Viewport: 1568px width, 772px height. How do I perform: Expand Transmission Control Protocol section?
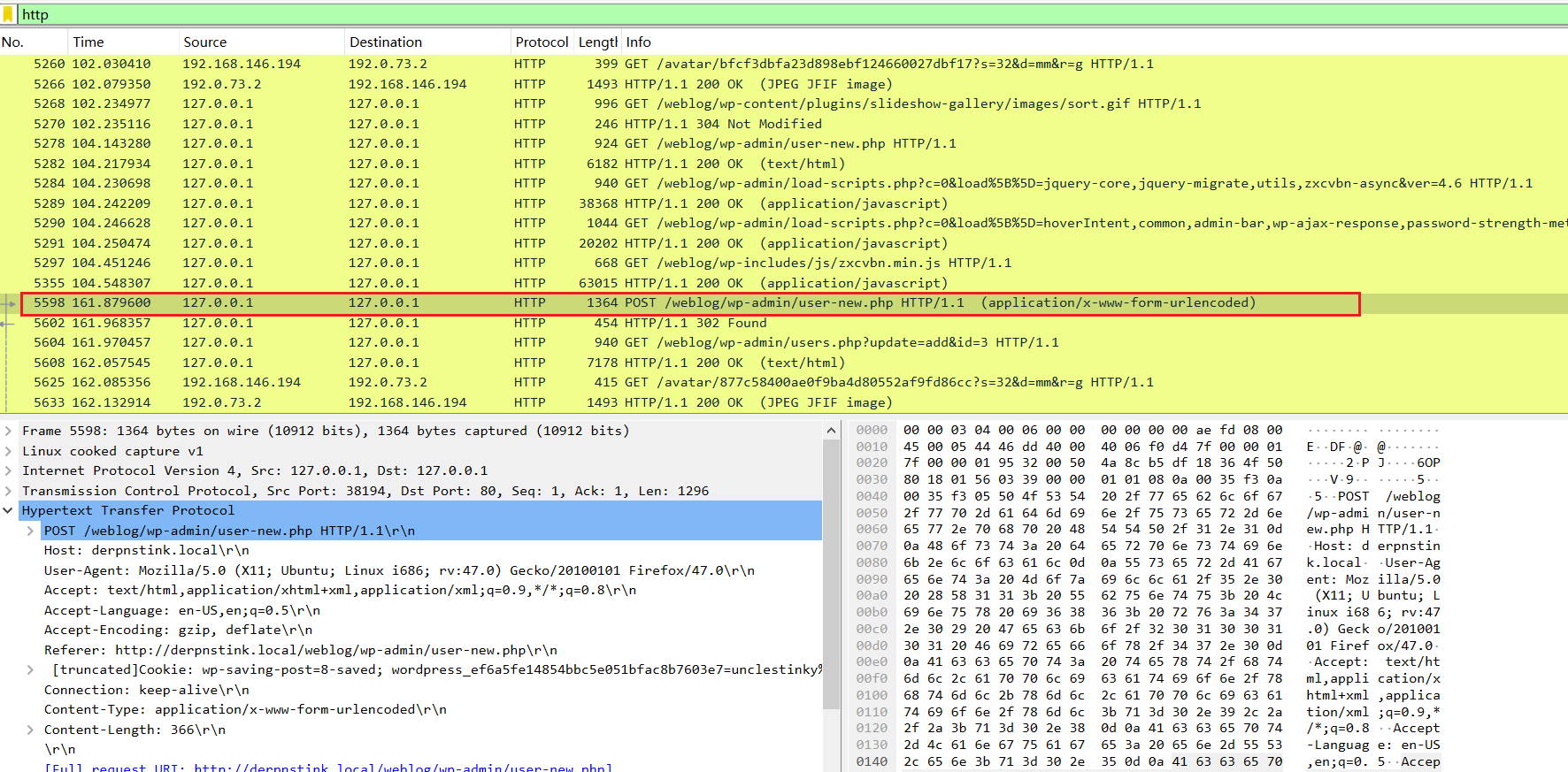point(8,491)
